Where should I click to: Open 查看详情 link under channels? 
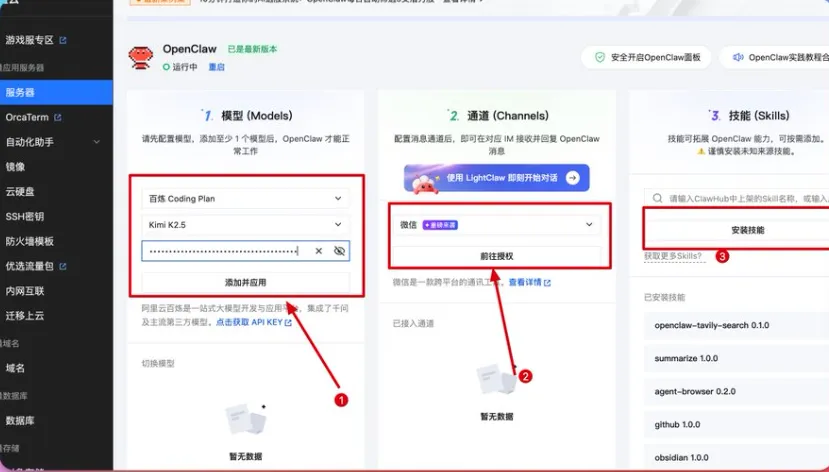(x=525, y=282)
